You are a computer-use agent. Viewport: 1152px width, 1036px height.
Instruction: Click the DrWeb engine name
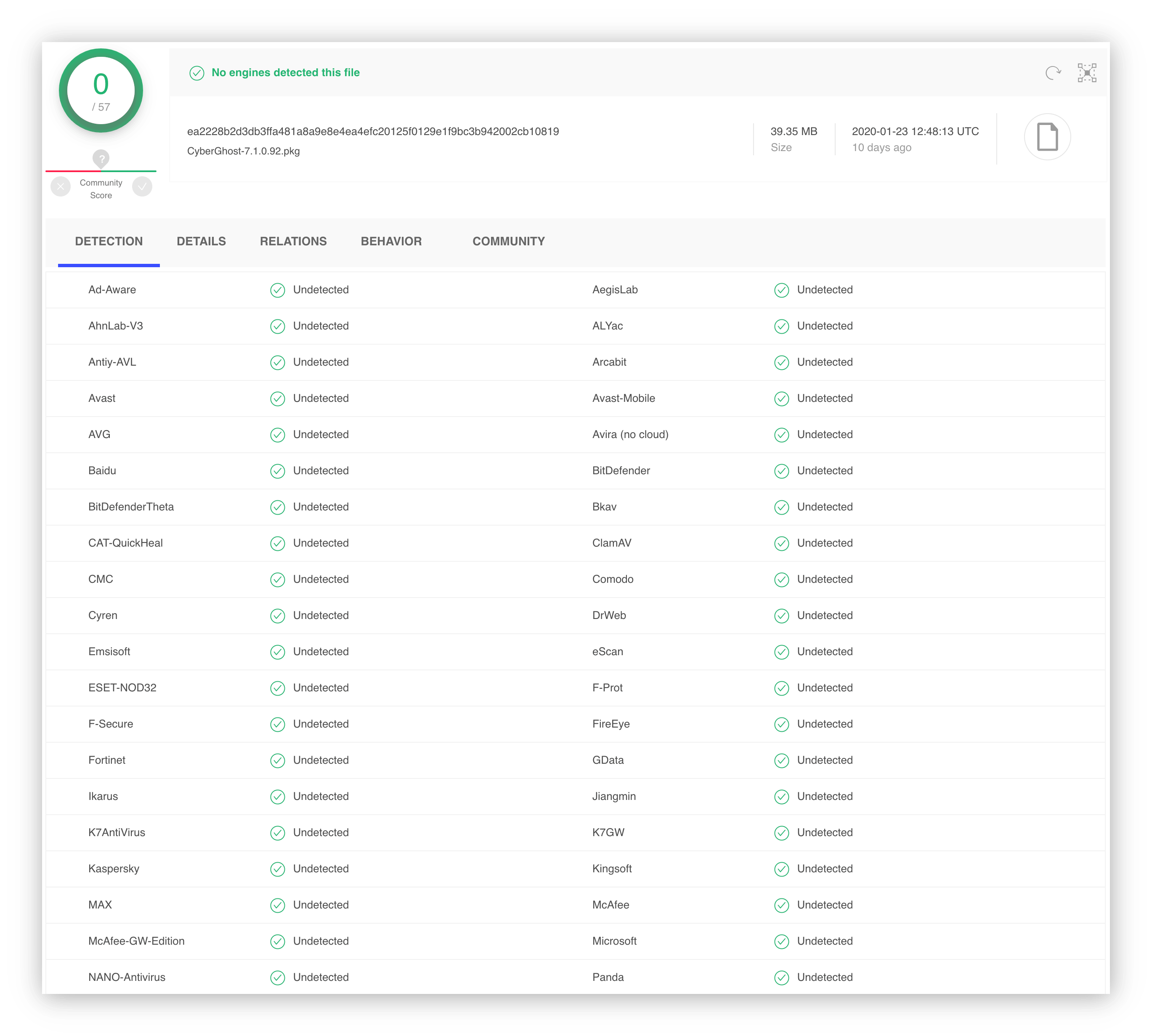pyautogui.click(x=609, y=616)
